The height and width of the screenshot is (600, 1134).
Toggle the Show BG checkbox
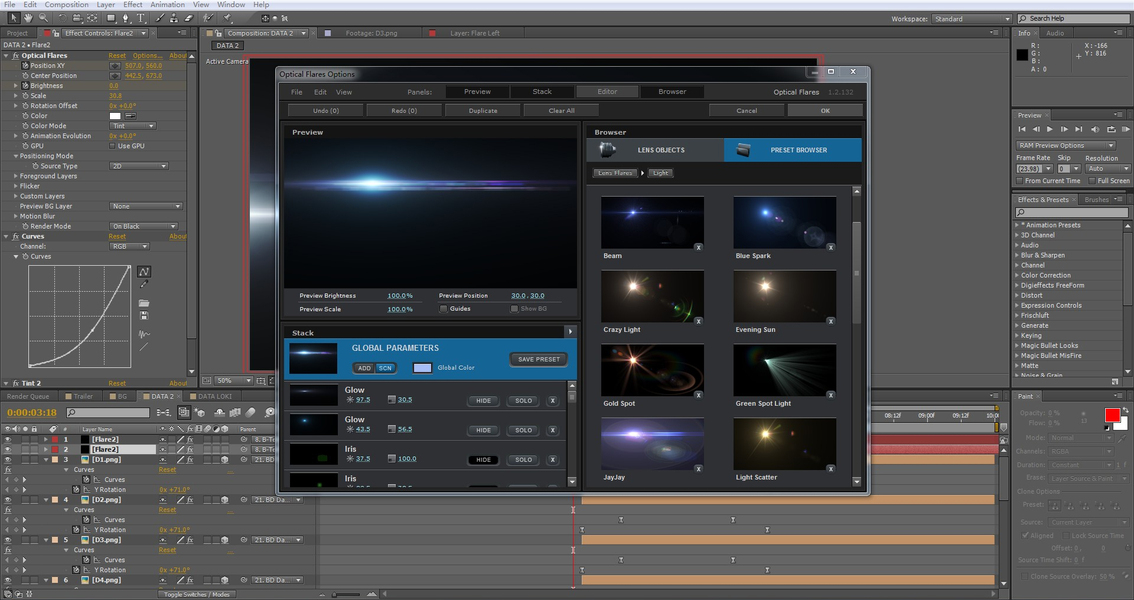point(514,309)
